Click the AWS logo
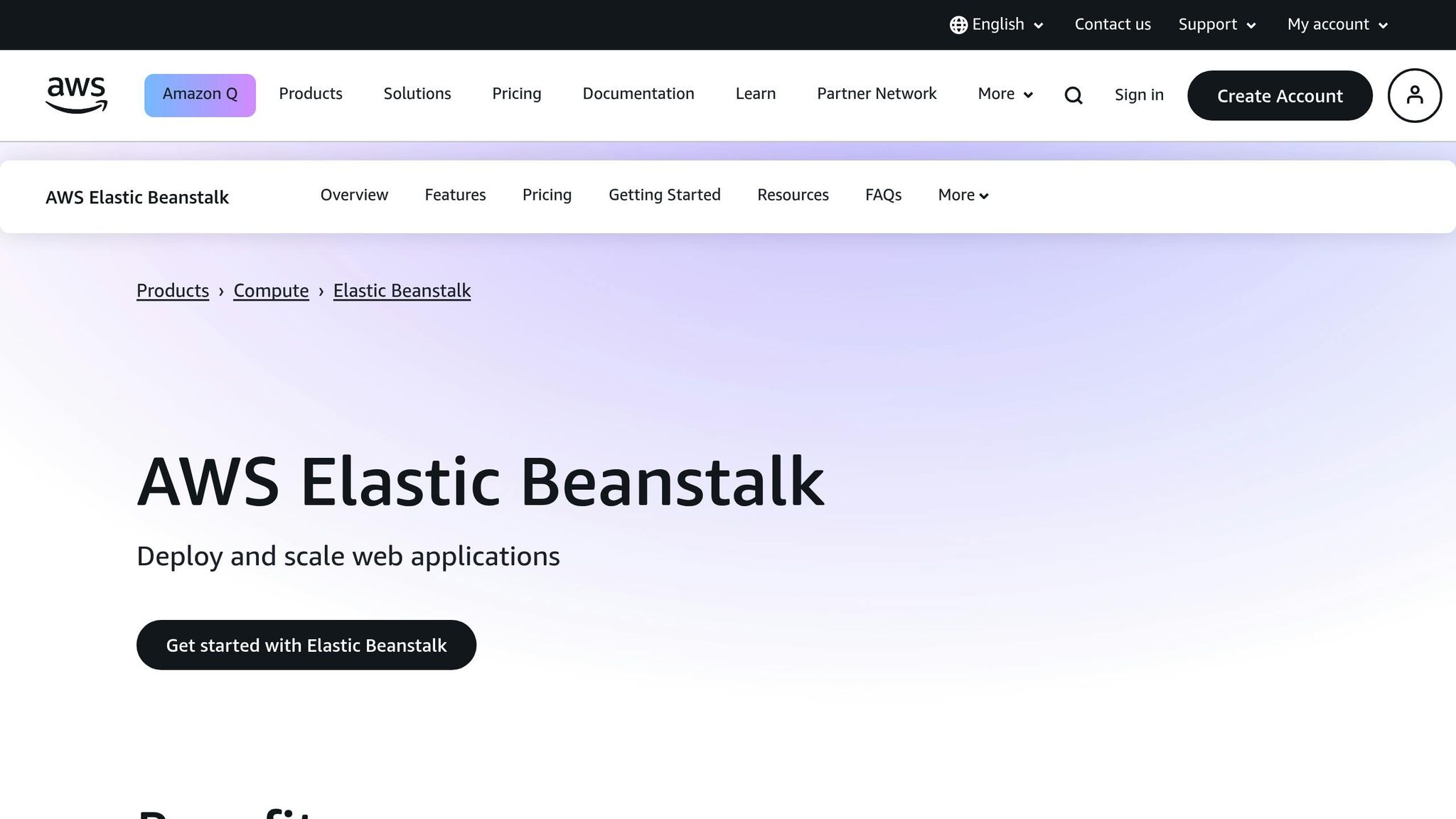Image resolution: width=1456 pixels, height=819 pixels. point(76,95)
